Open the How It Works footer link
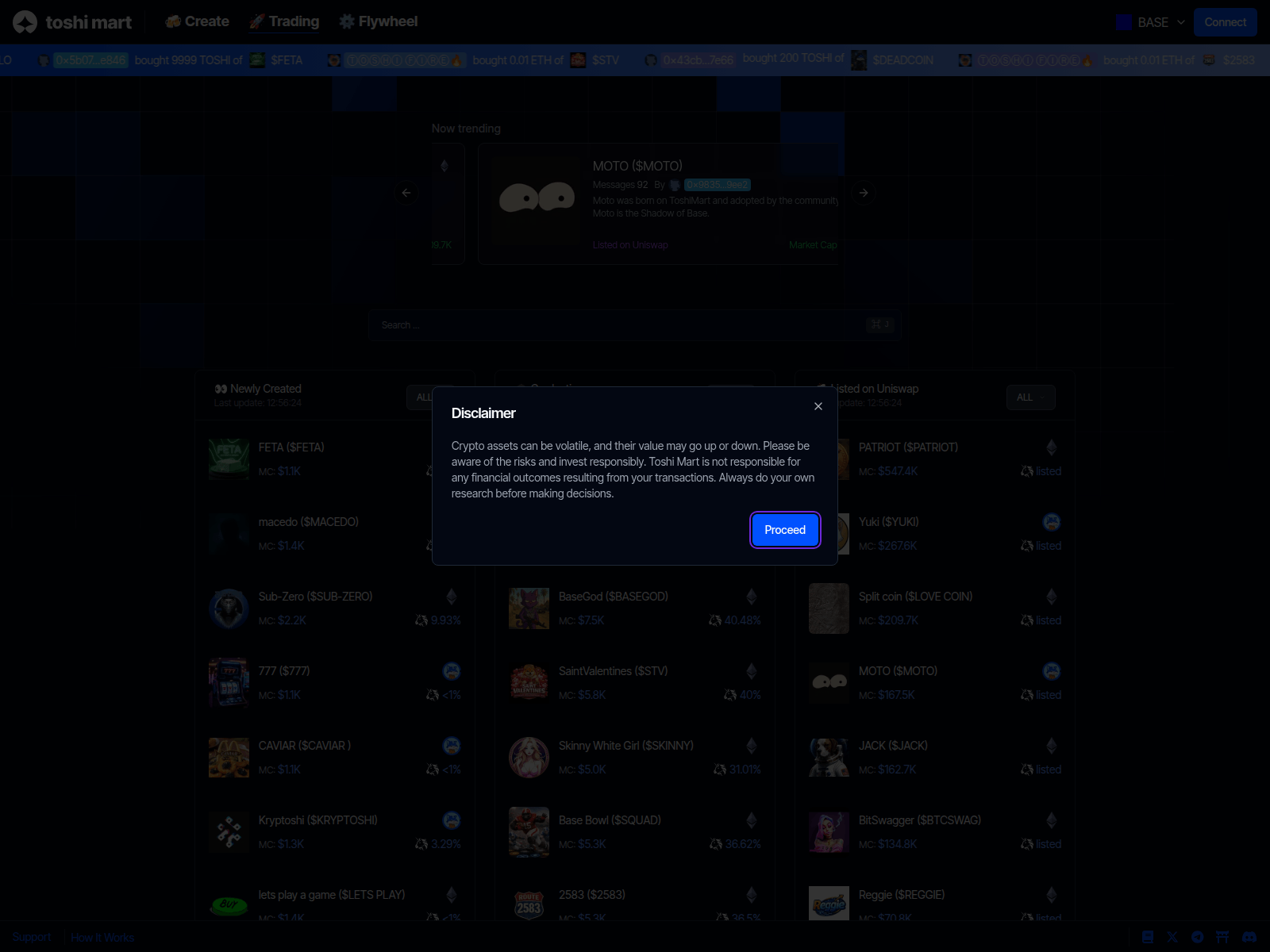1270x952 pixels. pos(102,937)
